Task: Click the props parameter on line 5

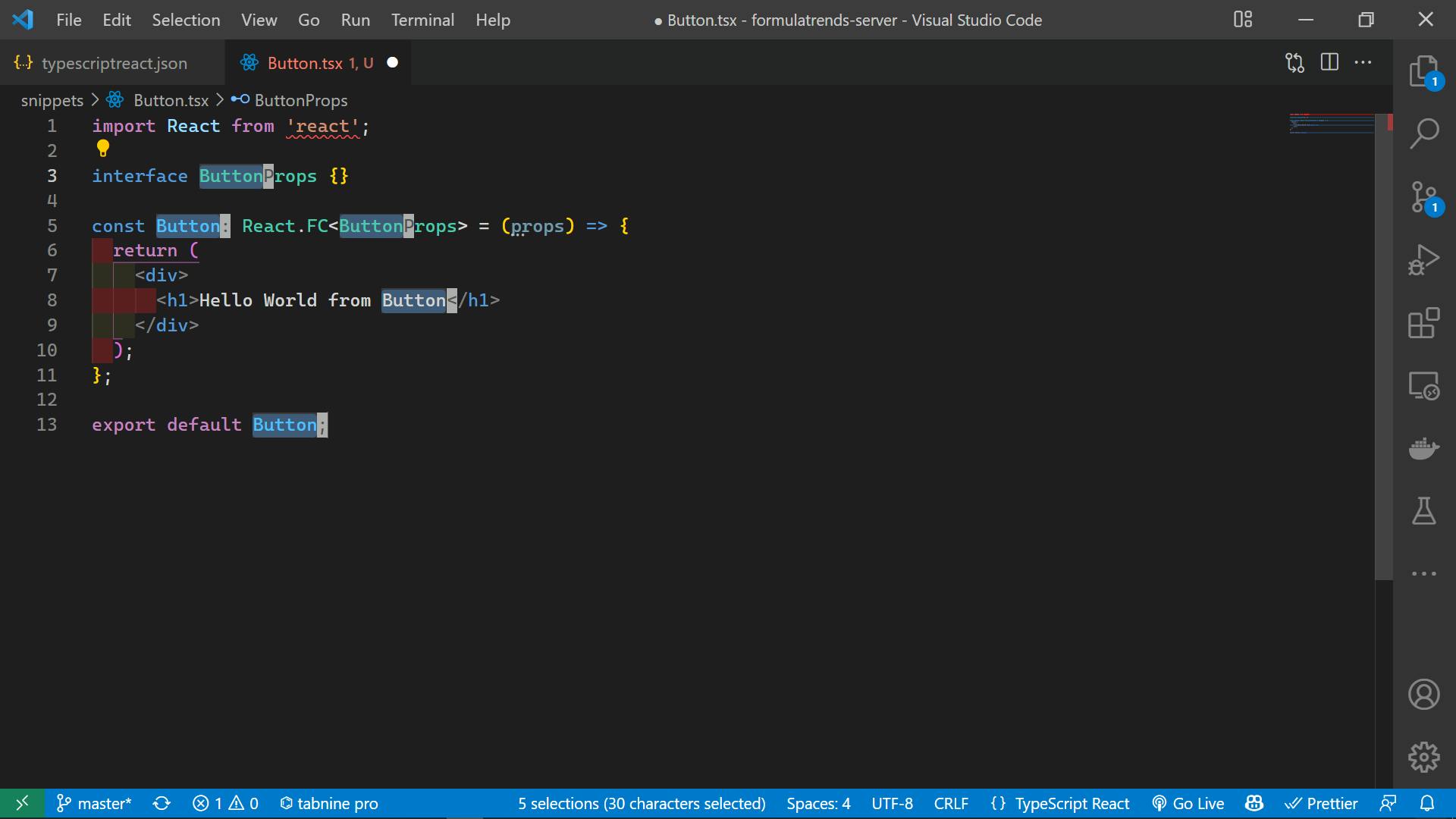Action: [538, 226]
